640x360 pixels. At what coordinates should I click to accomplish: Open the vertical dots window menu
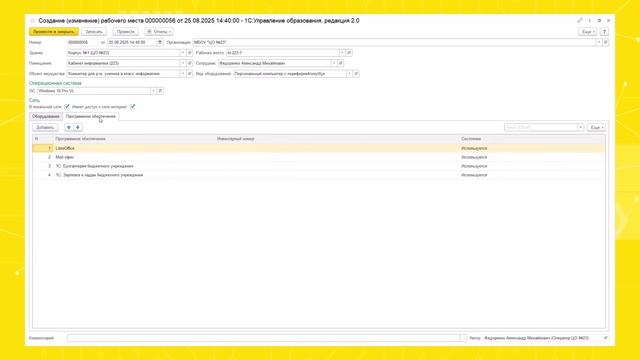coord(589,20)
